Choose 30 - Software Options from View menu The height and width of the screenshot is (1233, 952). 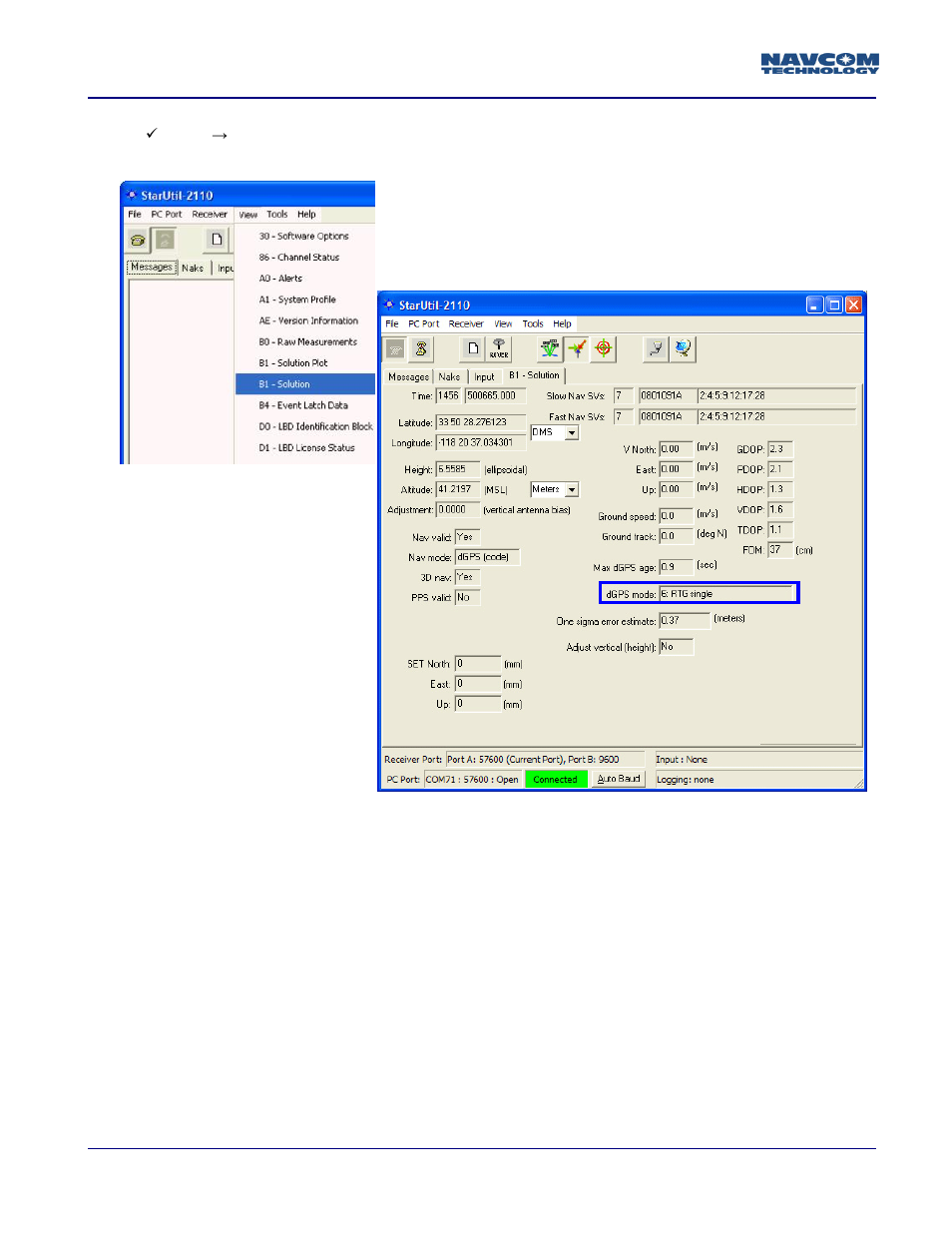(x=304, y=237)
